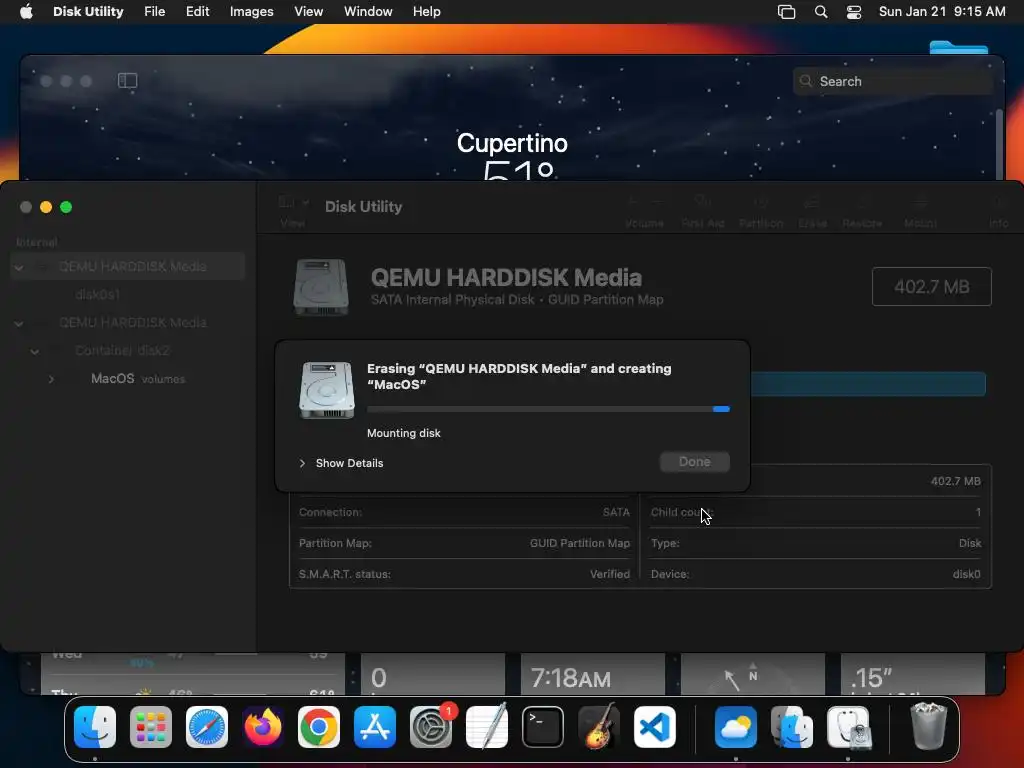
Task: Click the 'disk0' device value
Action: [x=967, y=574]
